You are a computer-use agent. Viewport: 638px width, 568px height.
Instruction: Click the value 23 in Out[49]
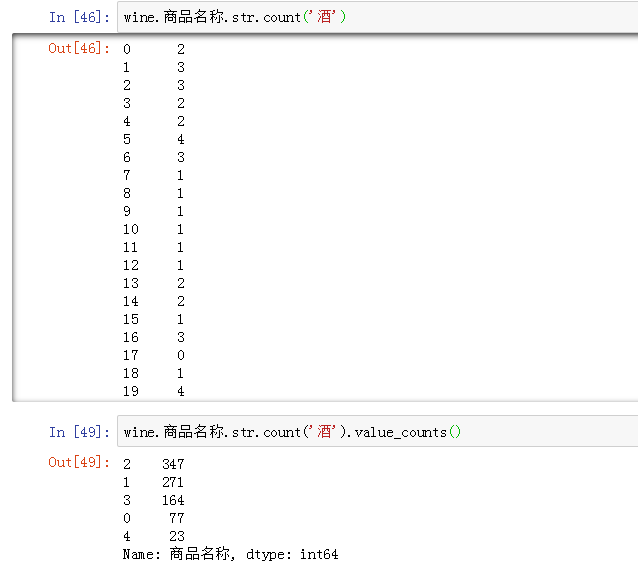tap(177, 536)
